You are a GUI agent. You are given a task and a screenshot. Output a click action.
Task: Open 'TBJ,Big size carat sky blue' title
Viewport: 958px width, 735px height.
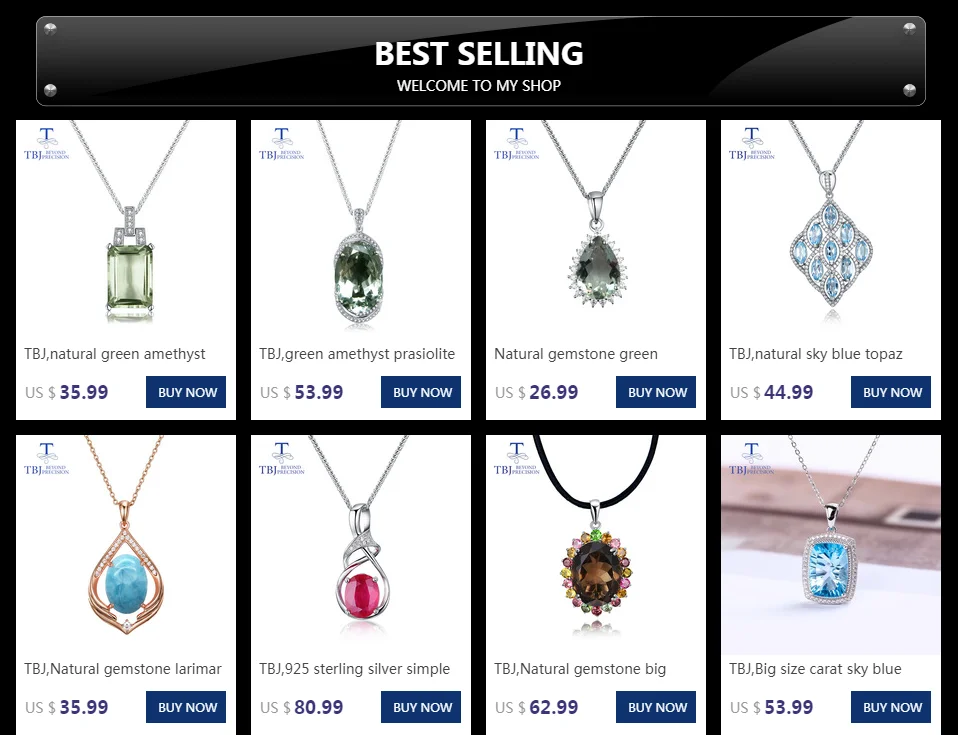[x=815, y=670]
